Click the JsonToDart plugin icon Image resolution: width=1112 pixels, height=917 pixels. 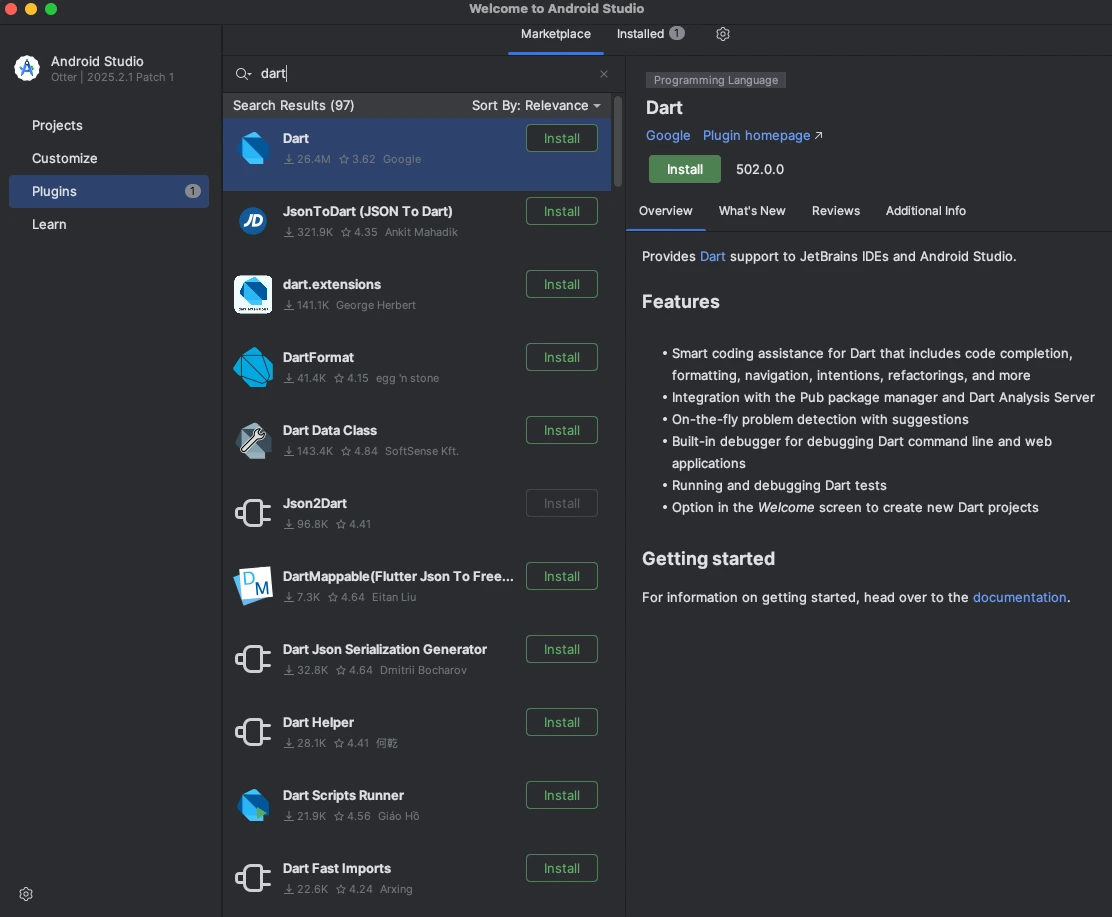coord(253,221)
